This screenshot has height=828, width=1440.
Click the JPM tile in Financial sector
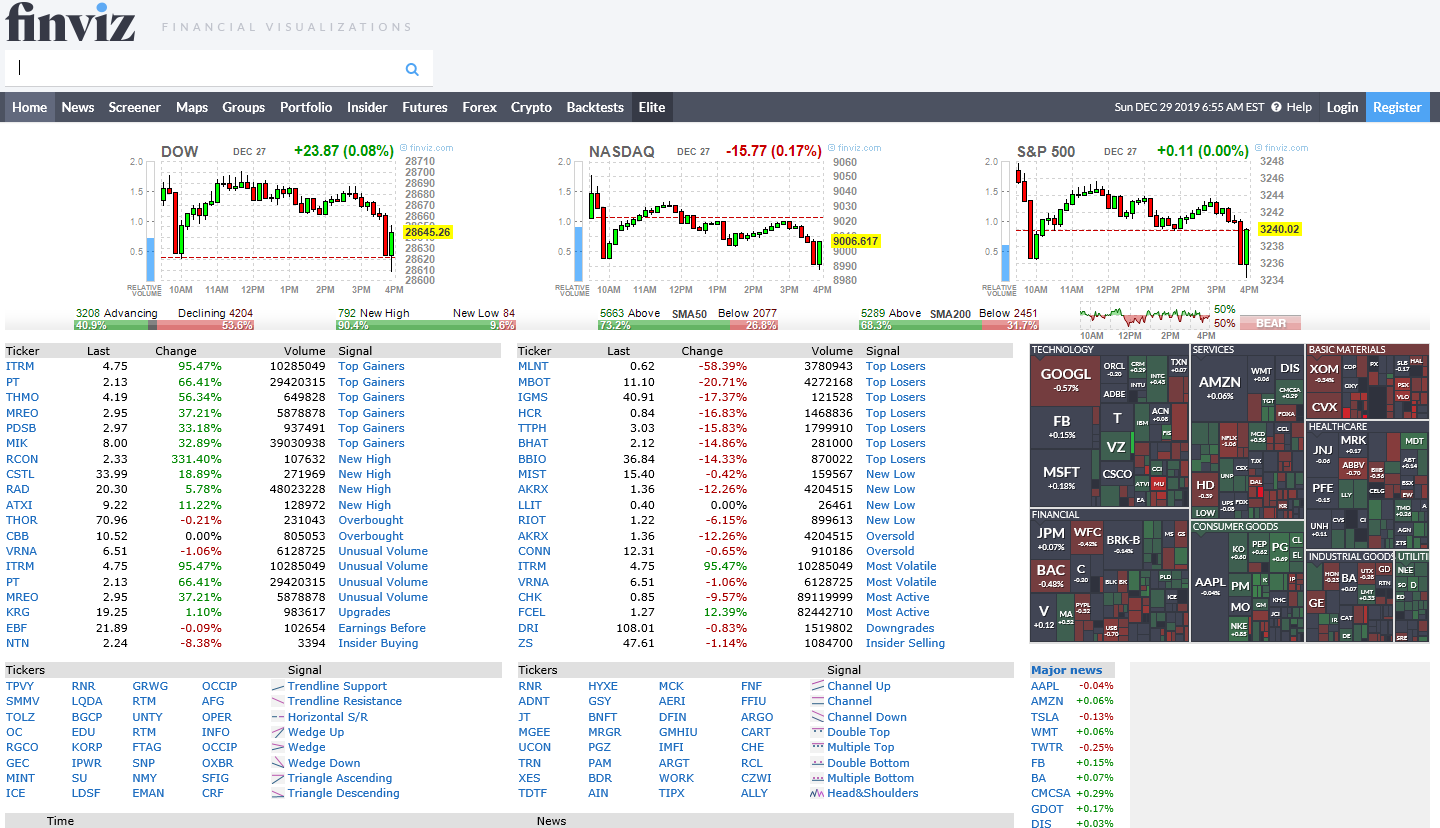coord(1051,538)
